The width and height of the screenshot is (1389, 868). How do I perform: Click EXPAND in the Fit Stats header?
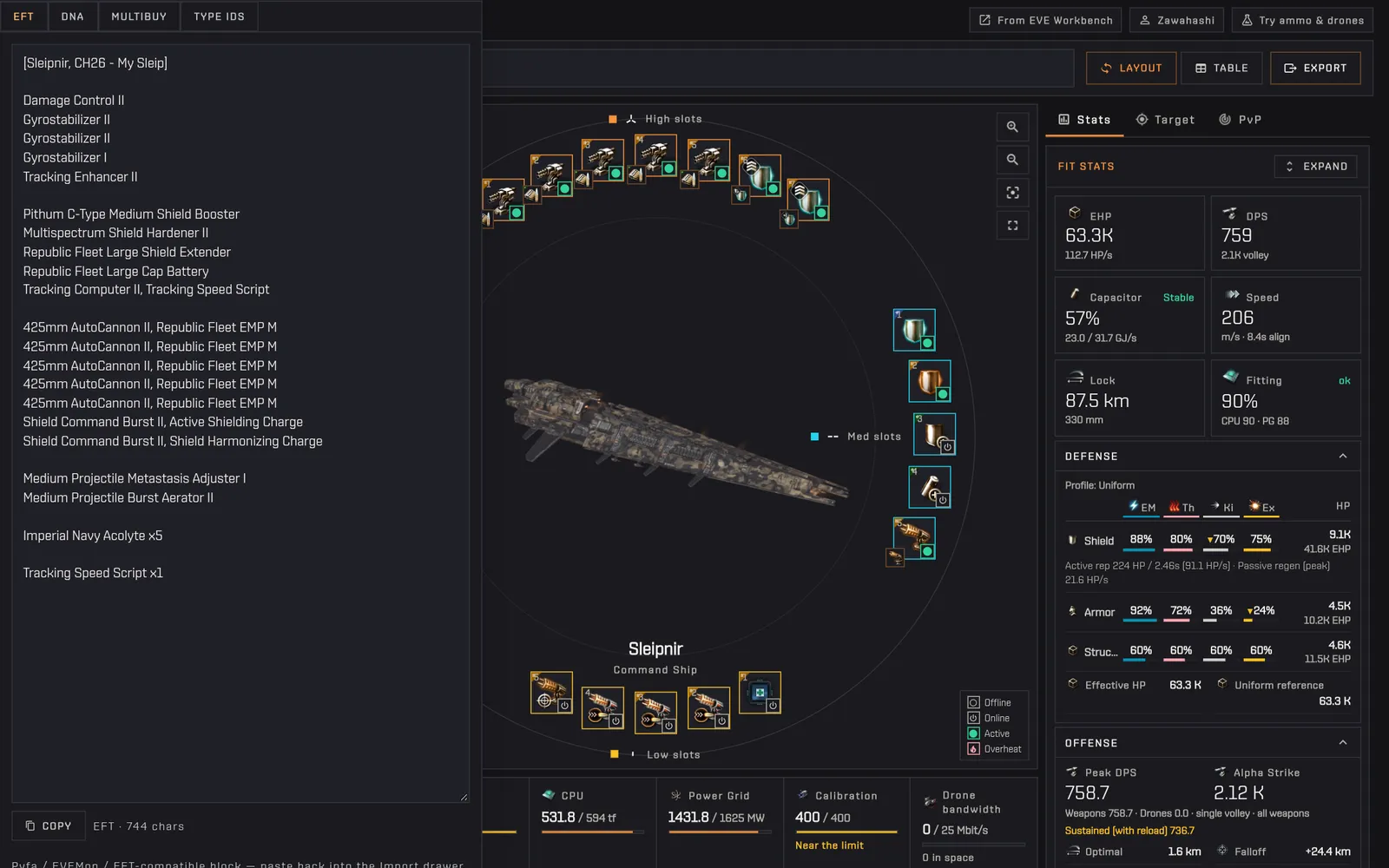pos(1315,167)
